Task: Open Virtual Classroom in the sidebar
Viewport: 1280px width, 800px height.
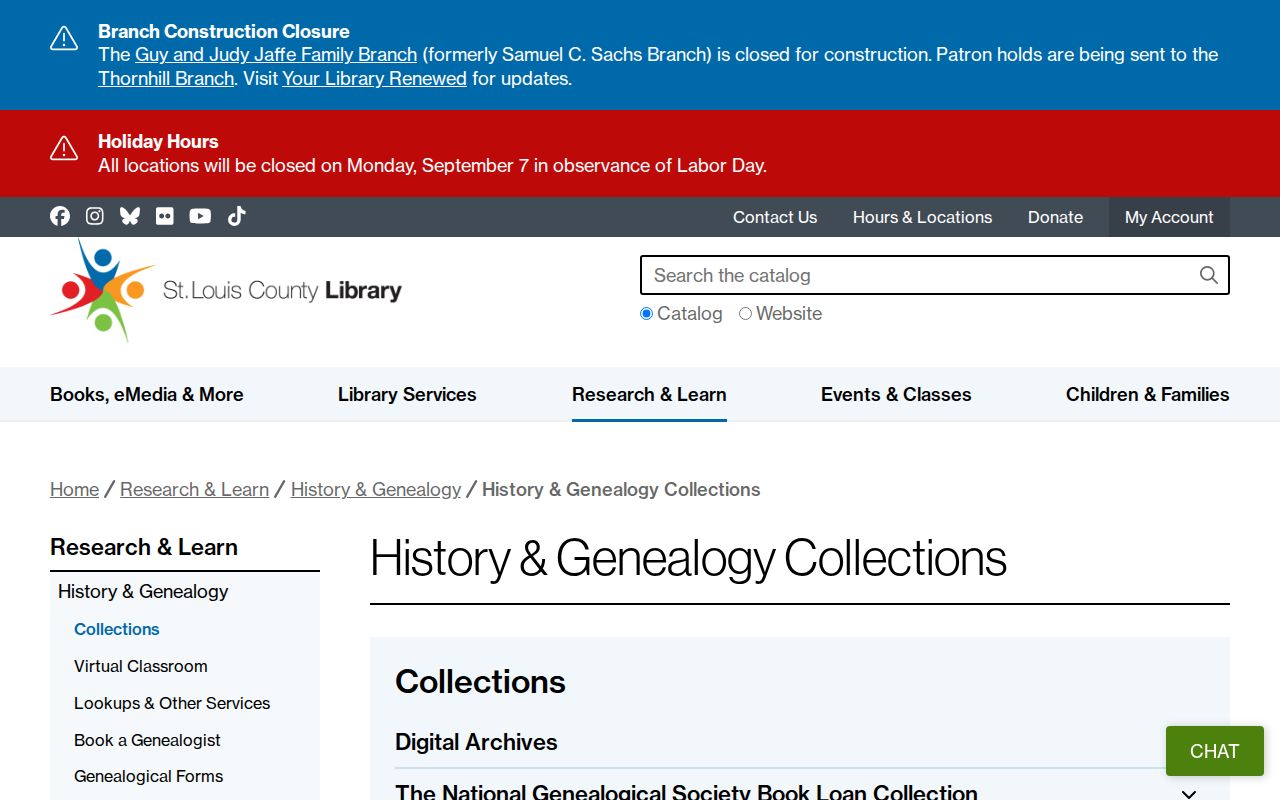Action: tap(141, 666)
